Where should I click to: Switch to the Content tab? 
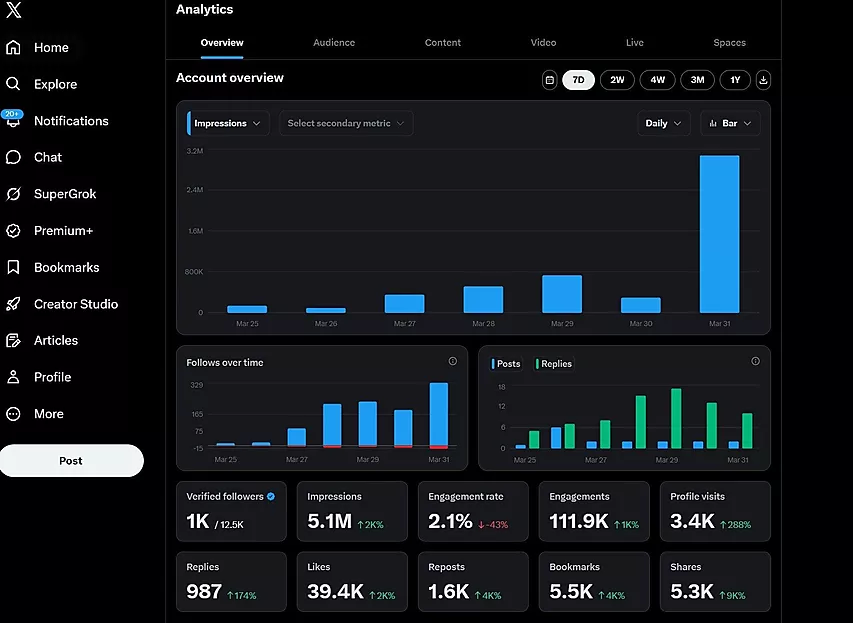point(443,43)
